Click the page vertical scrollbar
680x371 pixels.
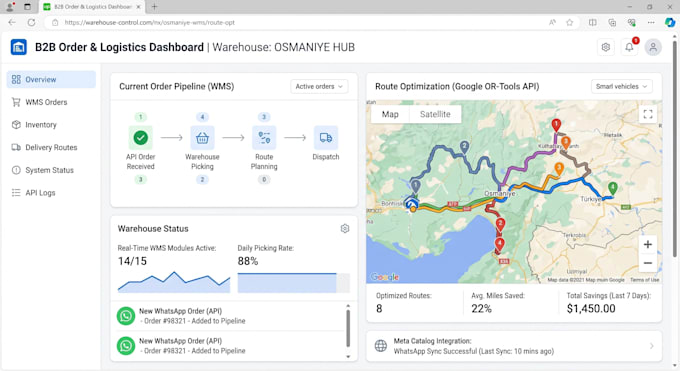tap(674, 148)
